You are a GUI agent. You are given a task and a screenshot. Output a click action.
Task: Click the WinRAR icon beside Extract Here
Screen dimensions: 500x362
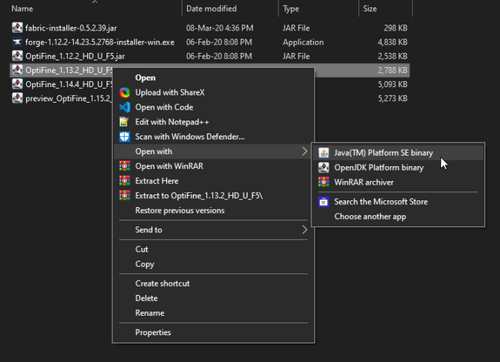[x=125, y=181]
